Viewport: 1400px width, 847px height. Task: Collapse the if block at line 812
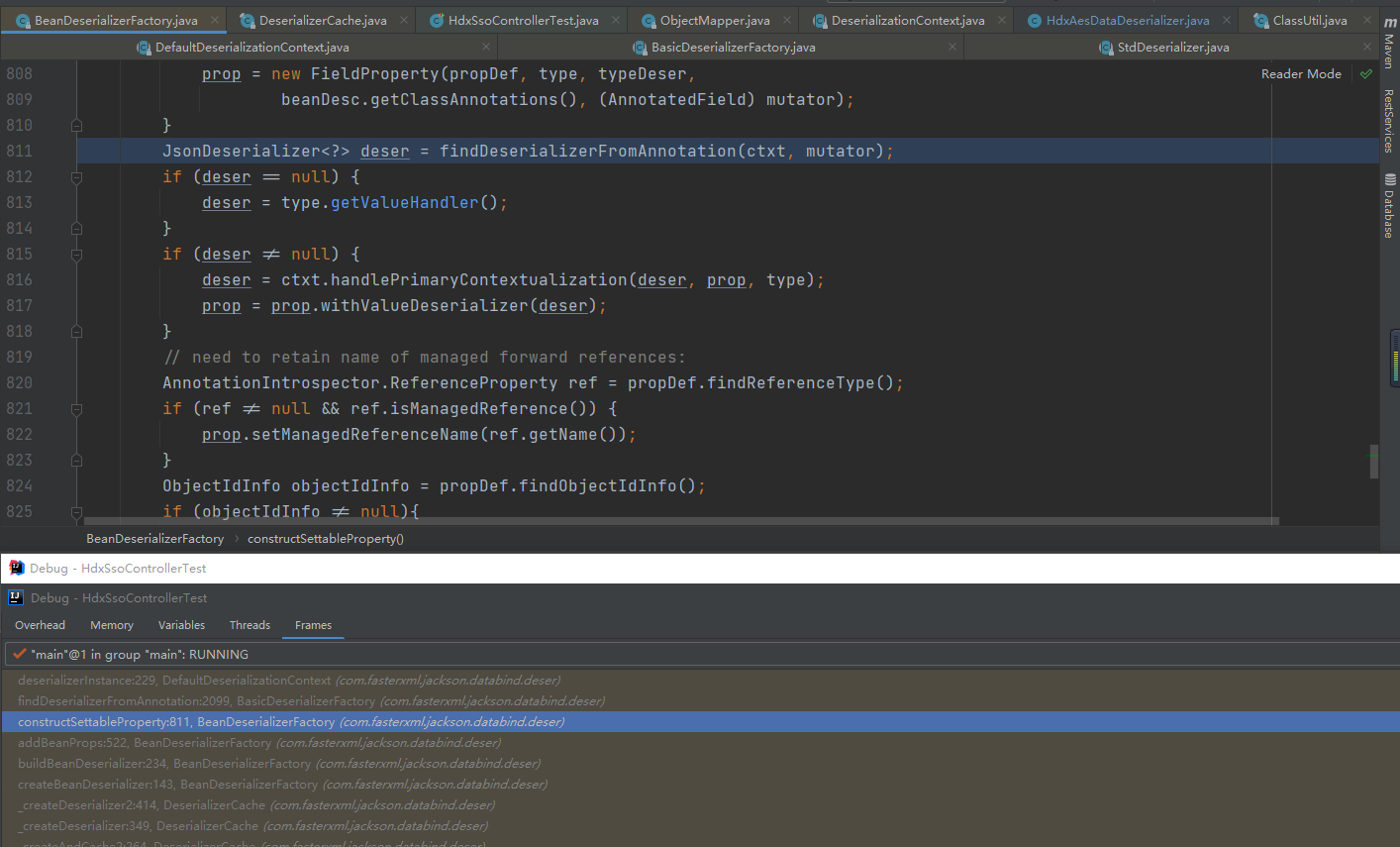click(76, 177)
